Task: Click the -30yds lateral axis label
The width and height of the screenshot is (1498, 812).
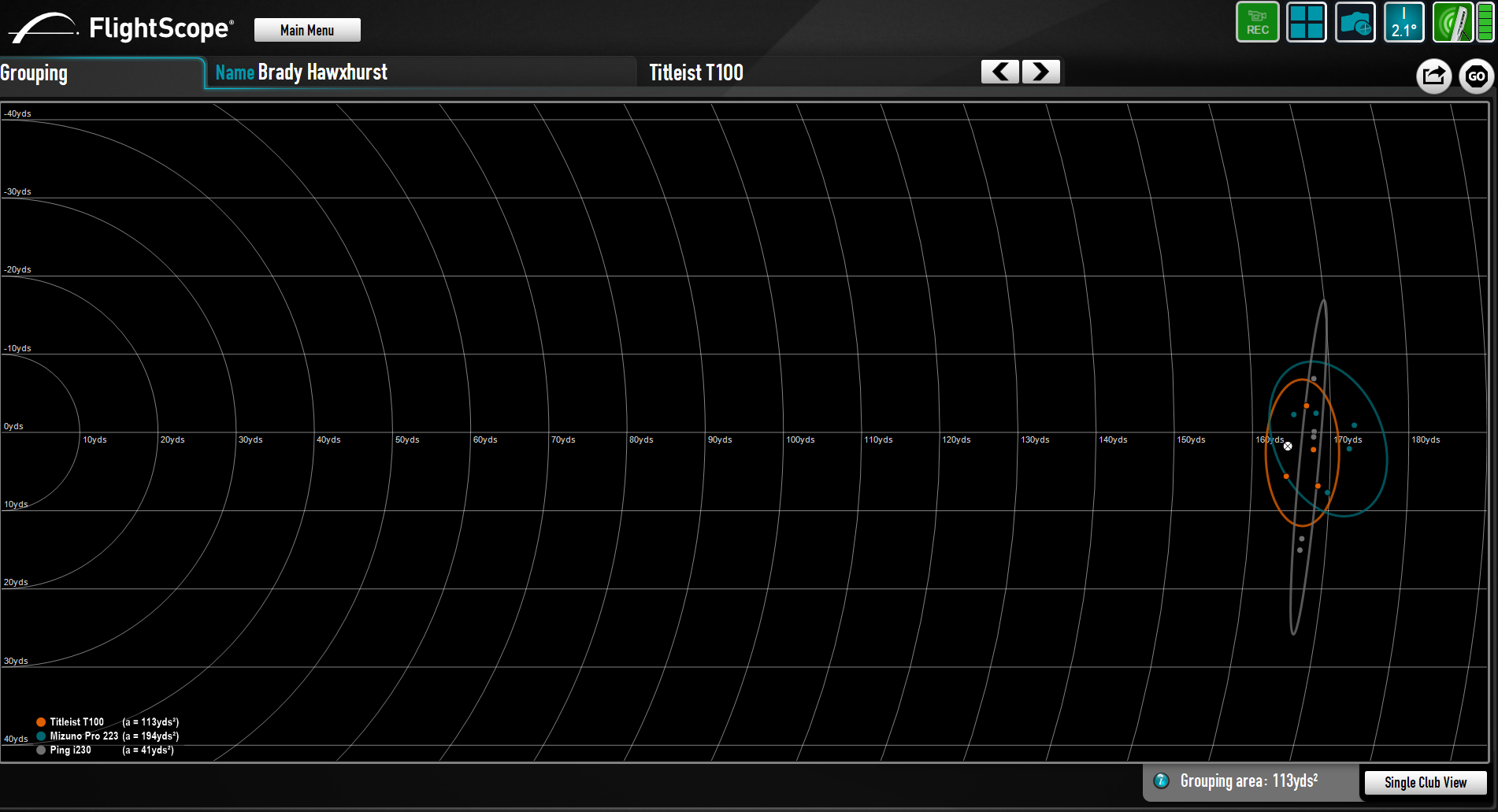Action: click(x=17, y=192)
